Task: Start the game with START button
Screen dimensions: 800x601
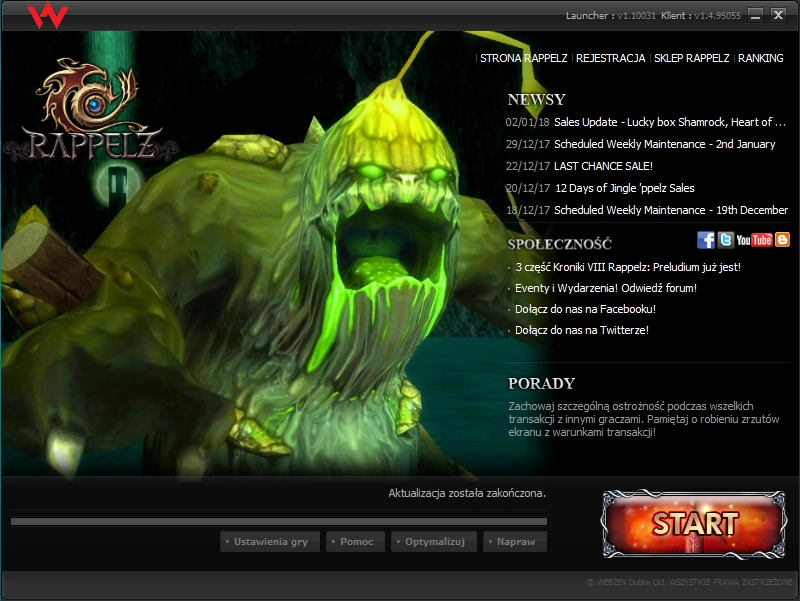Action: (x=694, y=524)
